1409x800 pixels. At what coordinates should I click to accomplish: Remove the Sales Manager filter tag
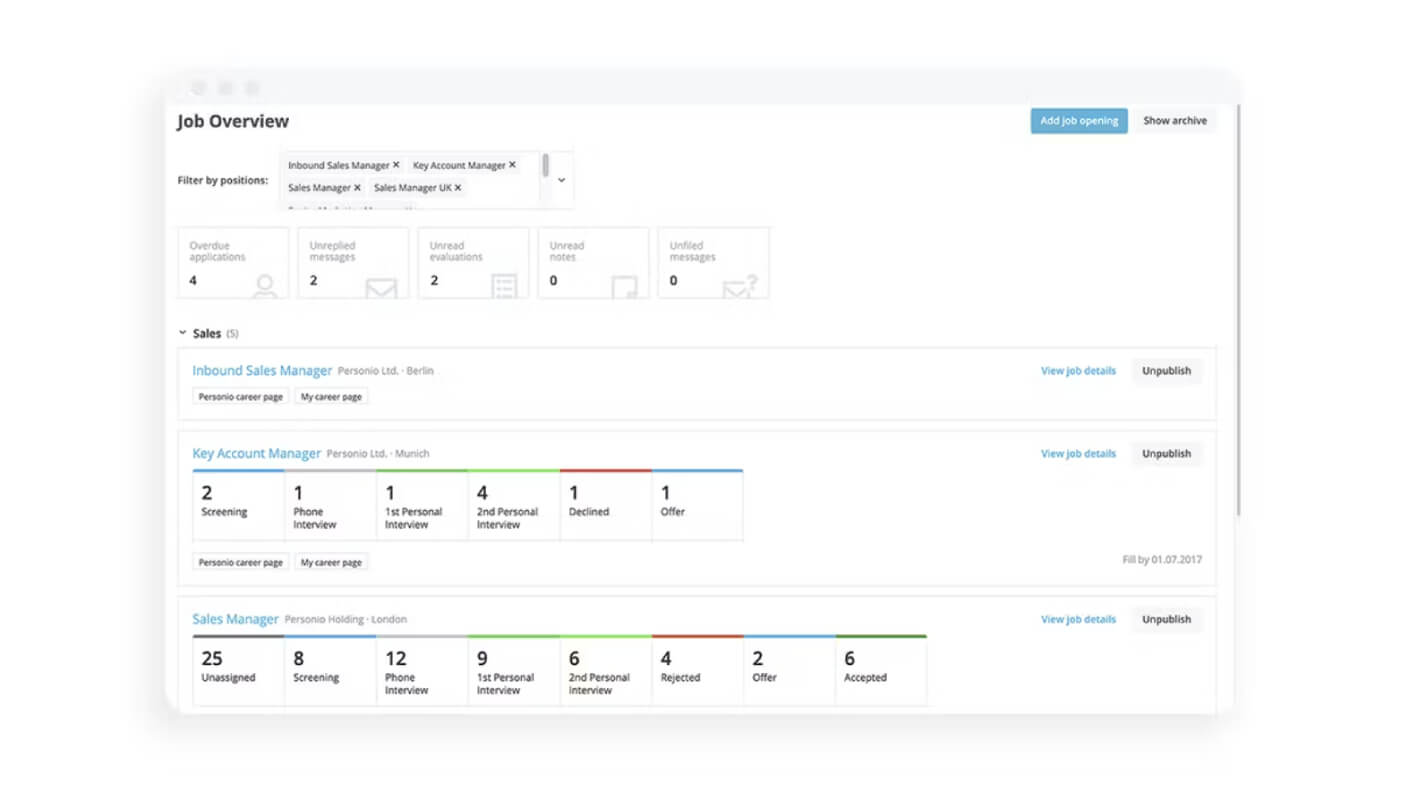coord(357,187)
